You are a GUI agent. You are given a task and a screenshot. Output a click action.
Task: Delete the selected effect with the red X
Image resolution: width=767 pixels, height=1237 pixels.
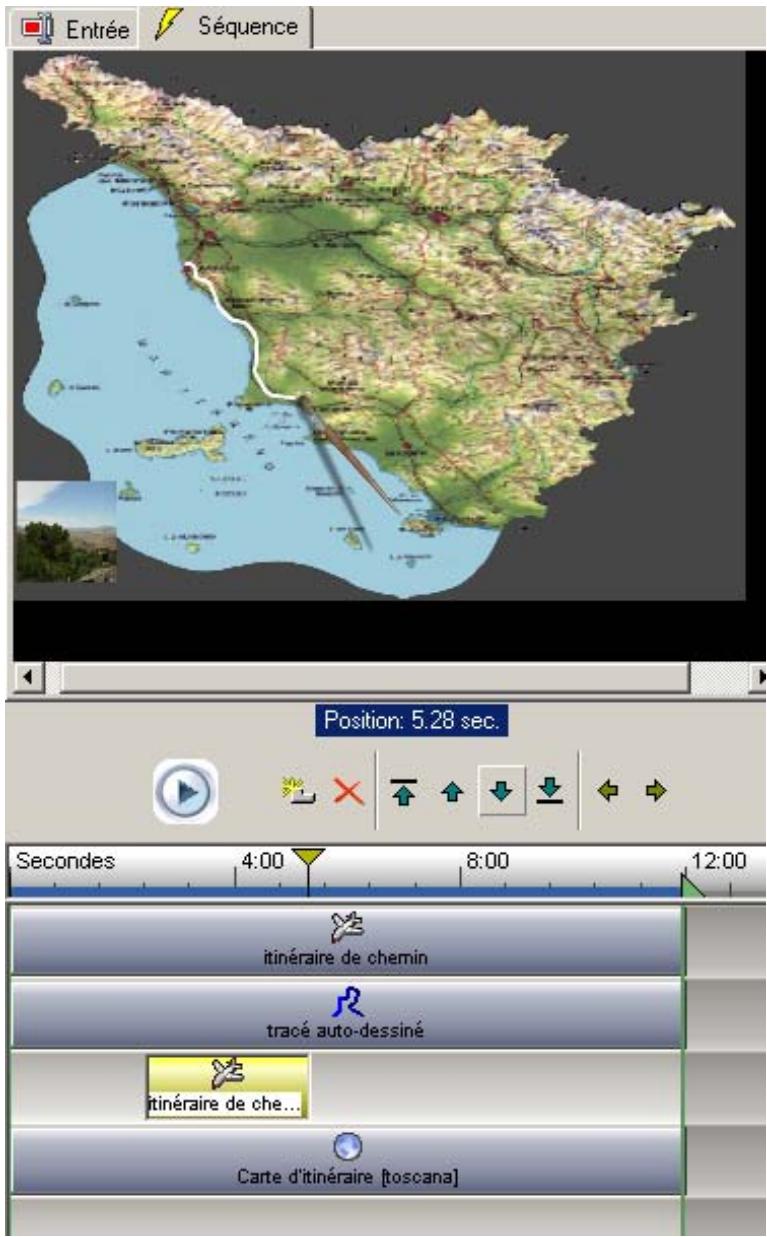(347, 792)
